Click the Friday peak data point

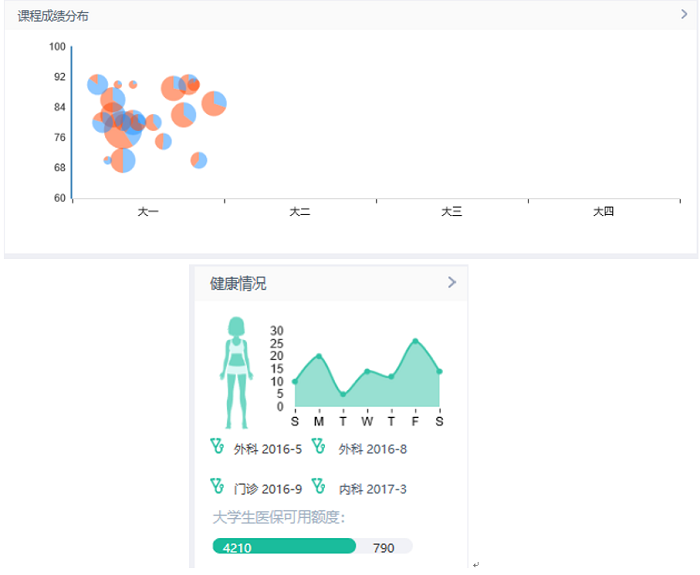tap(415, 341)
